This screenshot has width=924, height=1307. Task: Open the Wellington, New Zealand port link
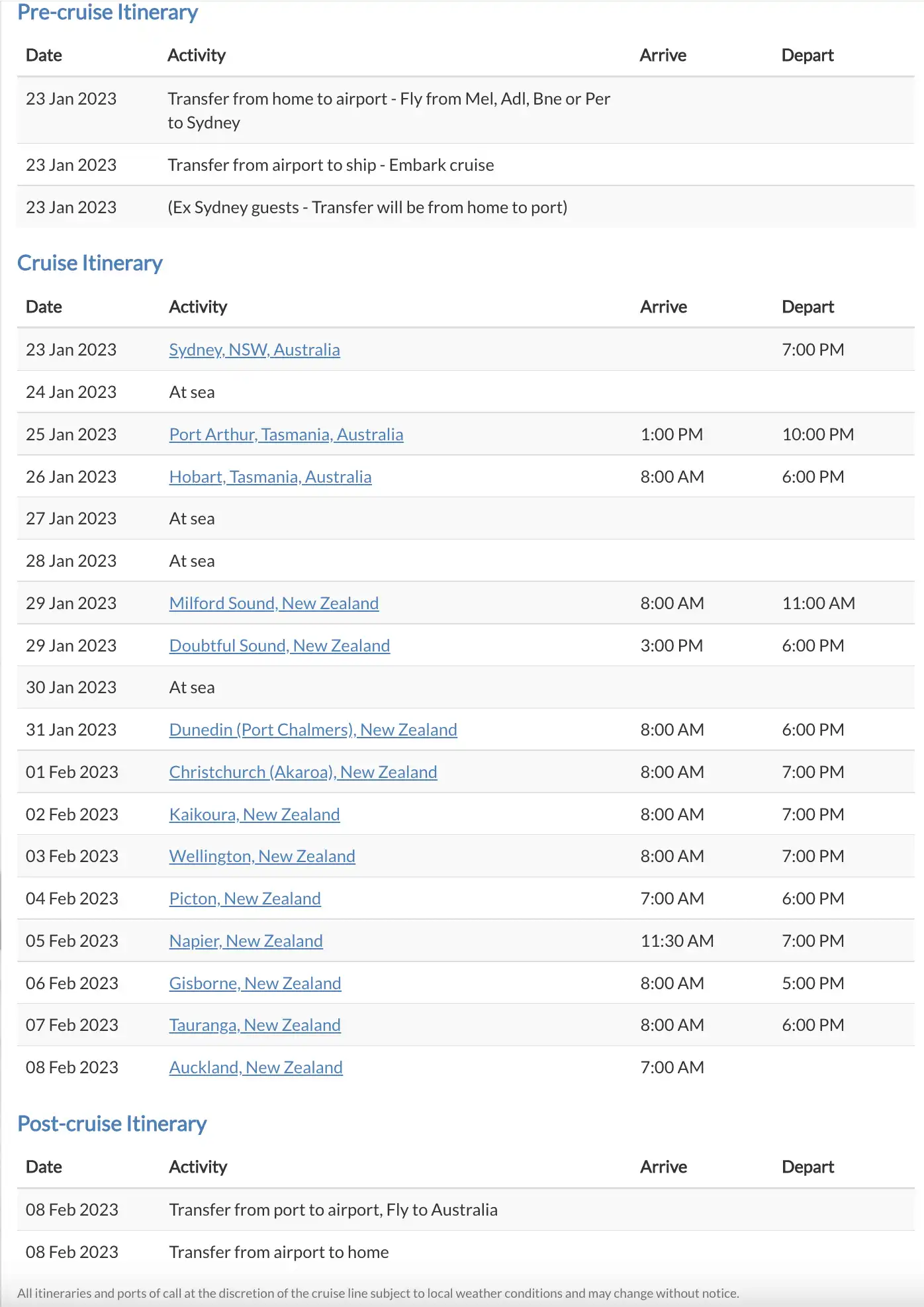[x=262, y=856]
